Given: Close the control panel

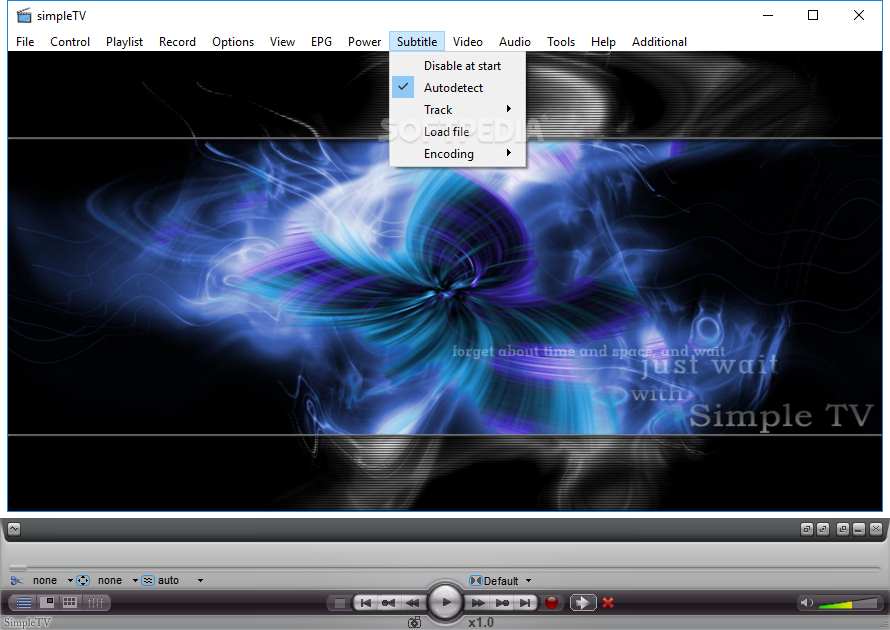Looking at the screenshot, I should (876, 529).
